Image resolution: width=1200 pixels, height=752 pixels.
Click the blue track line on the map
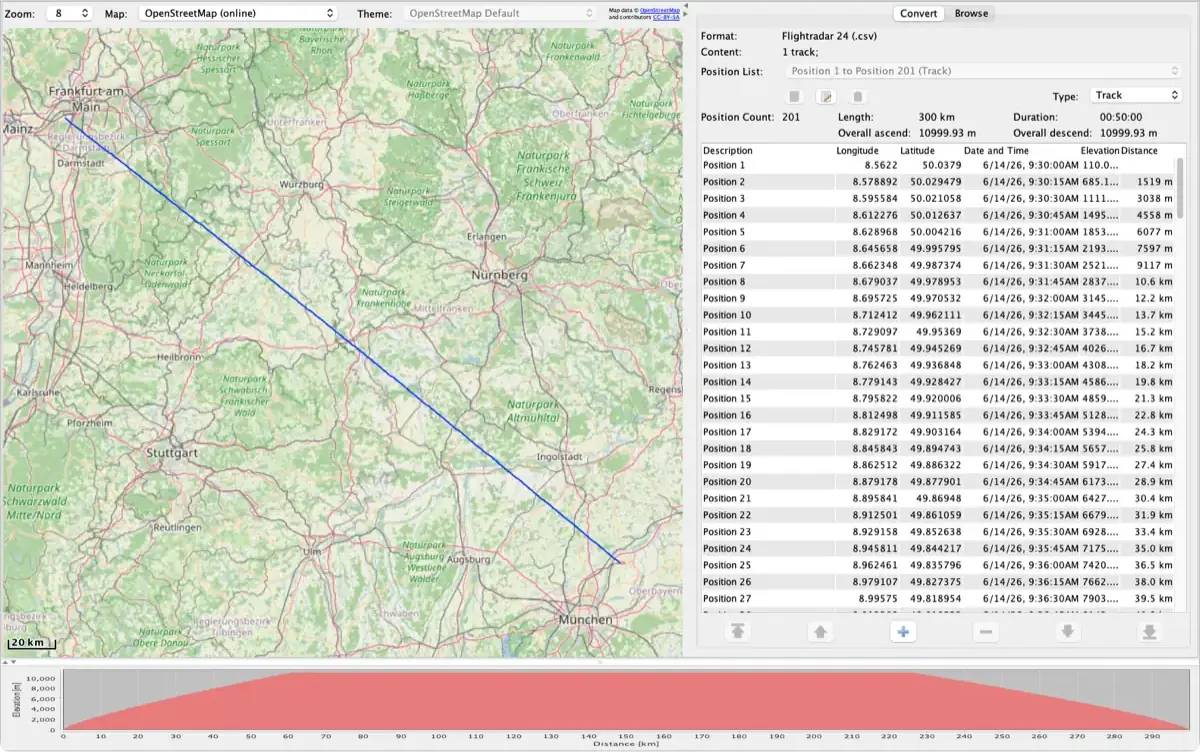pos(343,341)
